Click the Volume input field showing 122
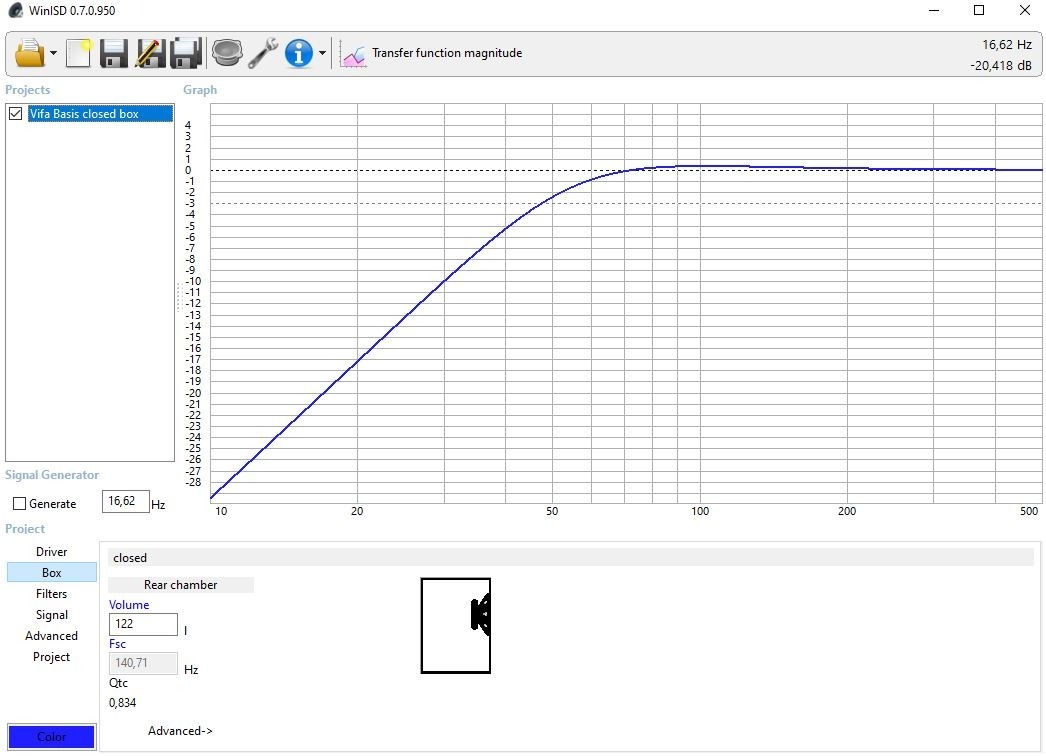 (x=143, y=624)
